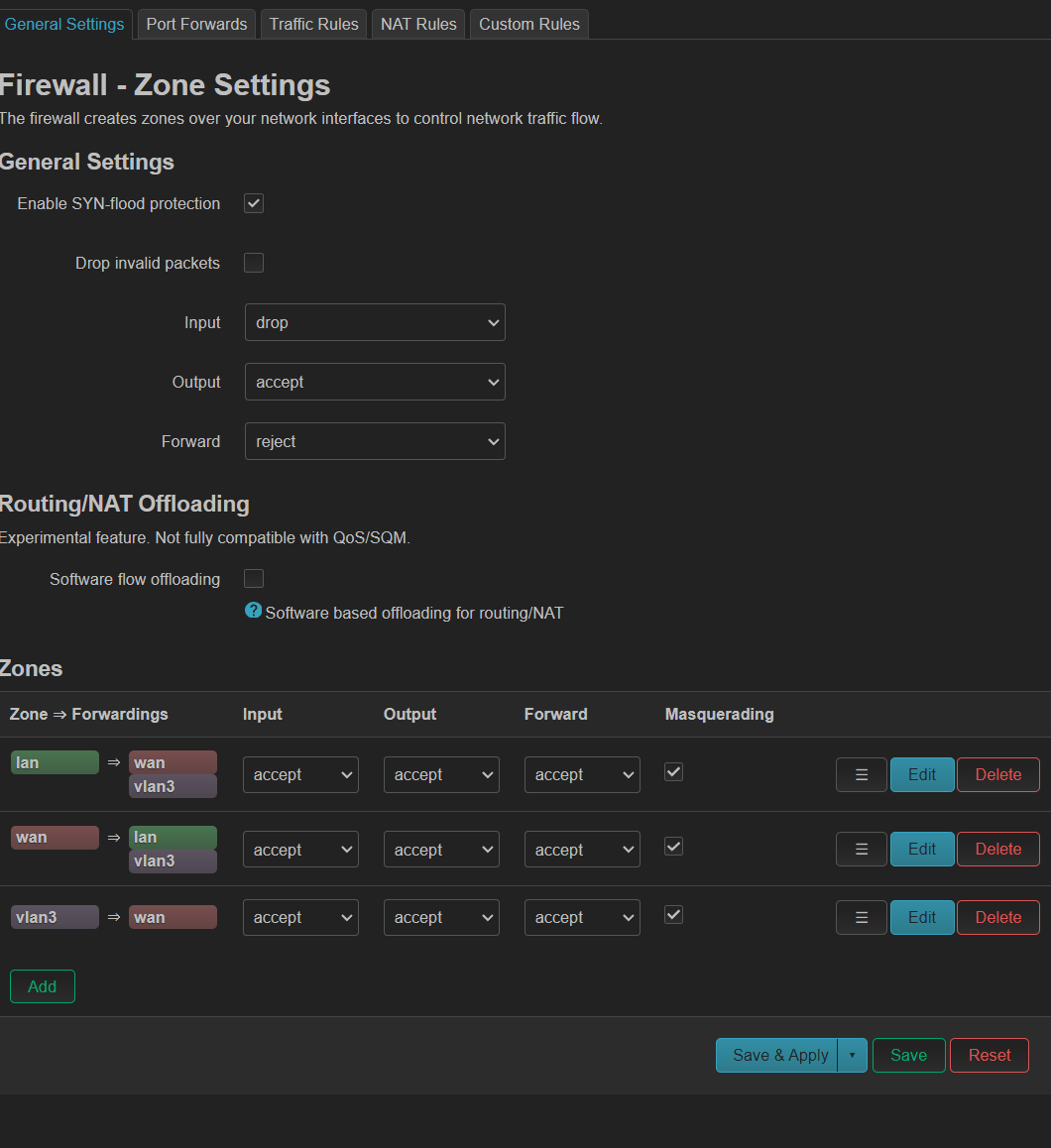The height and width of the screenshot is (1148, 1051).
Task: Enable Drop invalid packets
Action: [x=253, y=263]
